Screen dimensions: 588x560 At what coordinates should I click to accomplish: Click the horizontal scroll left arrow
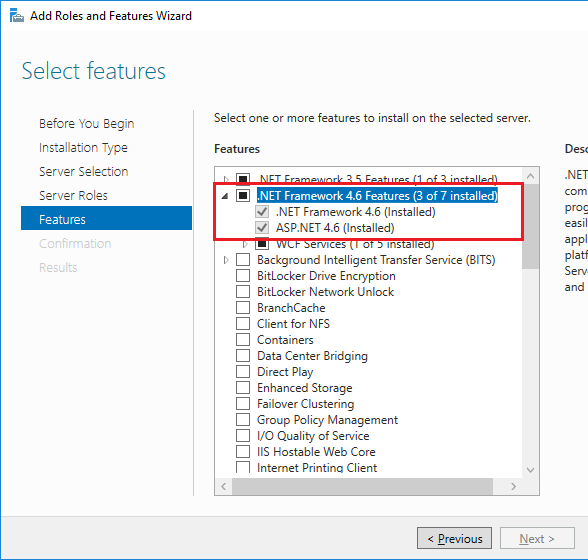[x=224, y=486]
